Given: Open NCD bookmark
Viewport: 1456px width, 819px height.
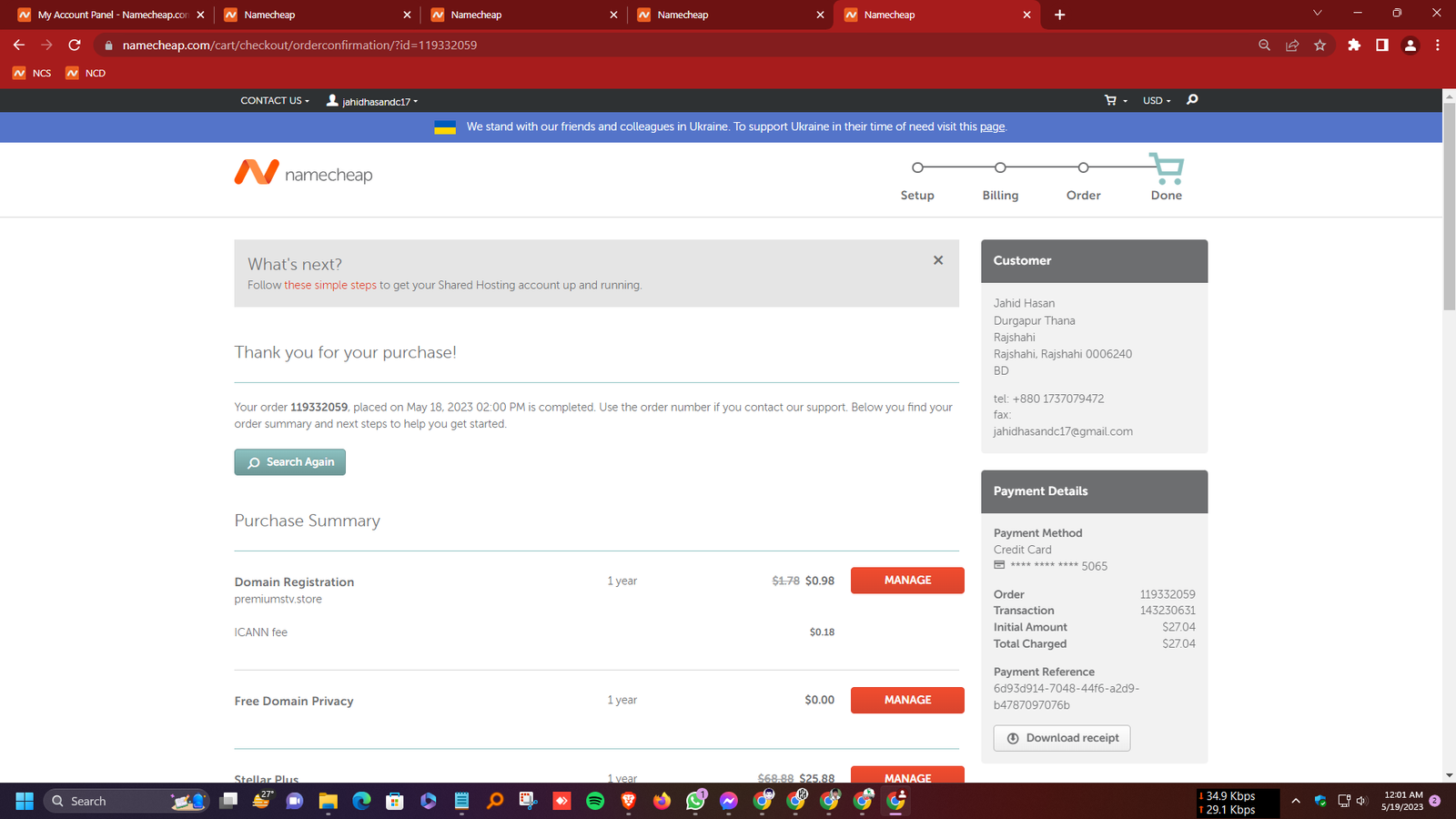Looking at the screenshot, I should point(86,73).
